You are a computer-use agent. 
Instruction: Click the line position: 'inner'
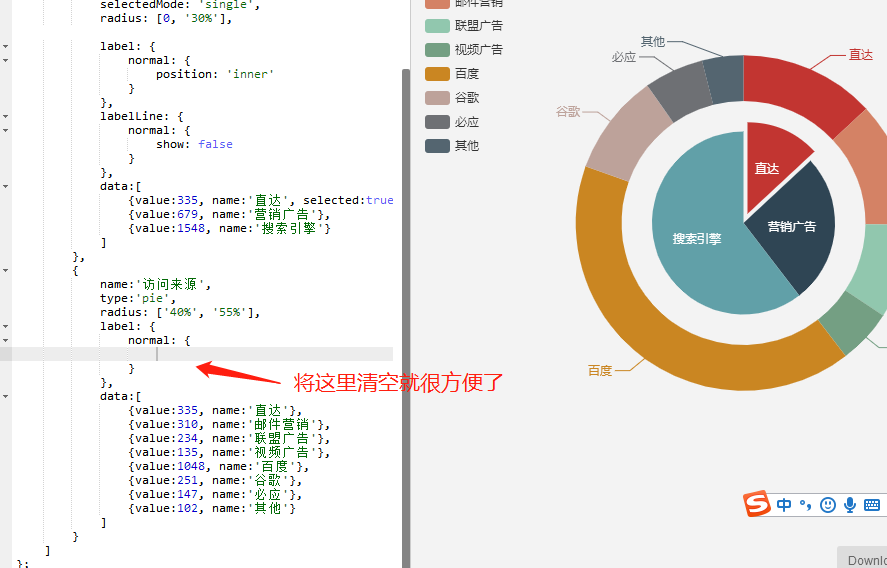[x=215, y=74]
